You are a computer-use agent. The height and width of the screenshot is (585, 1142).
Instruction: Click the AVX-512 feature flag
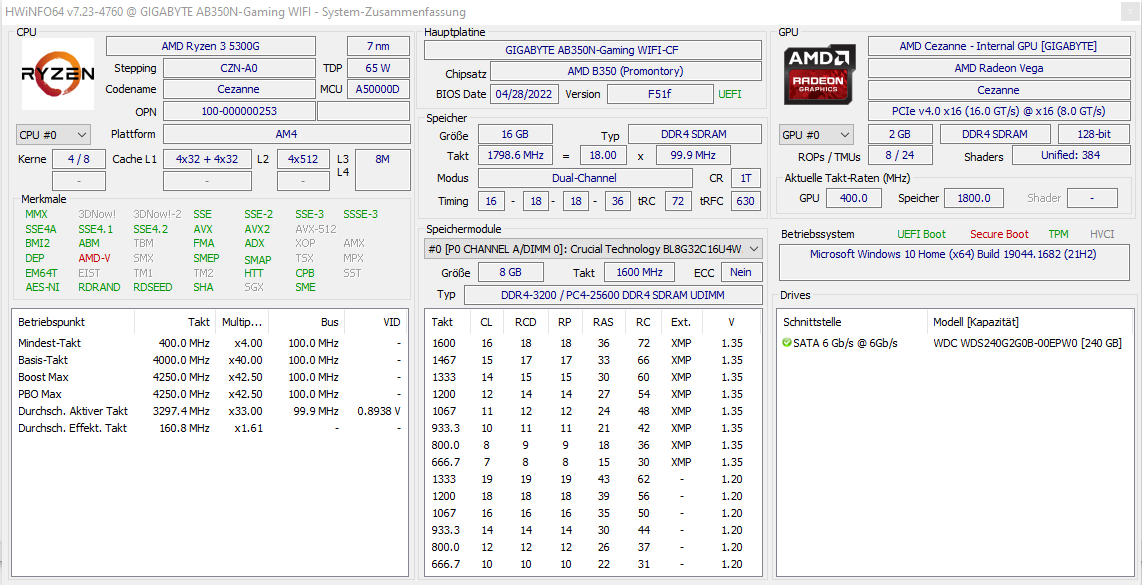[316, 229]
